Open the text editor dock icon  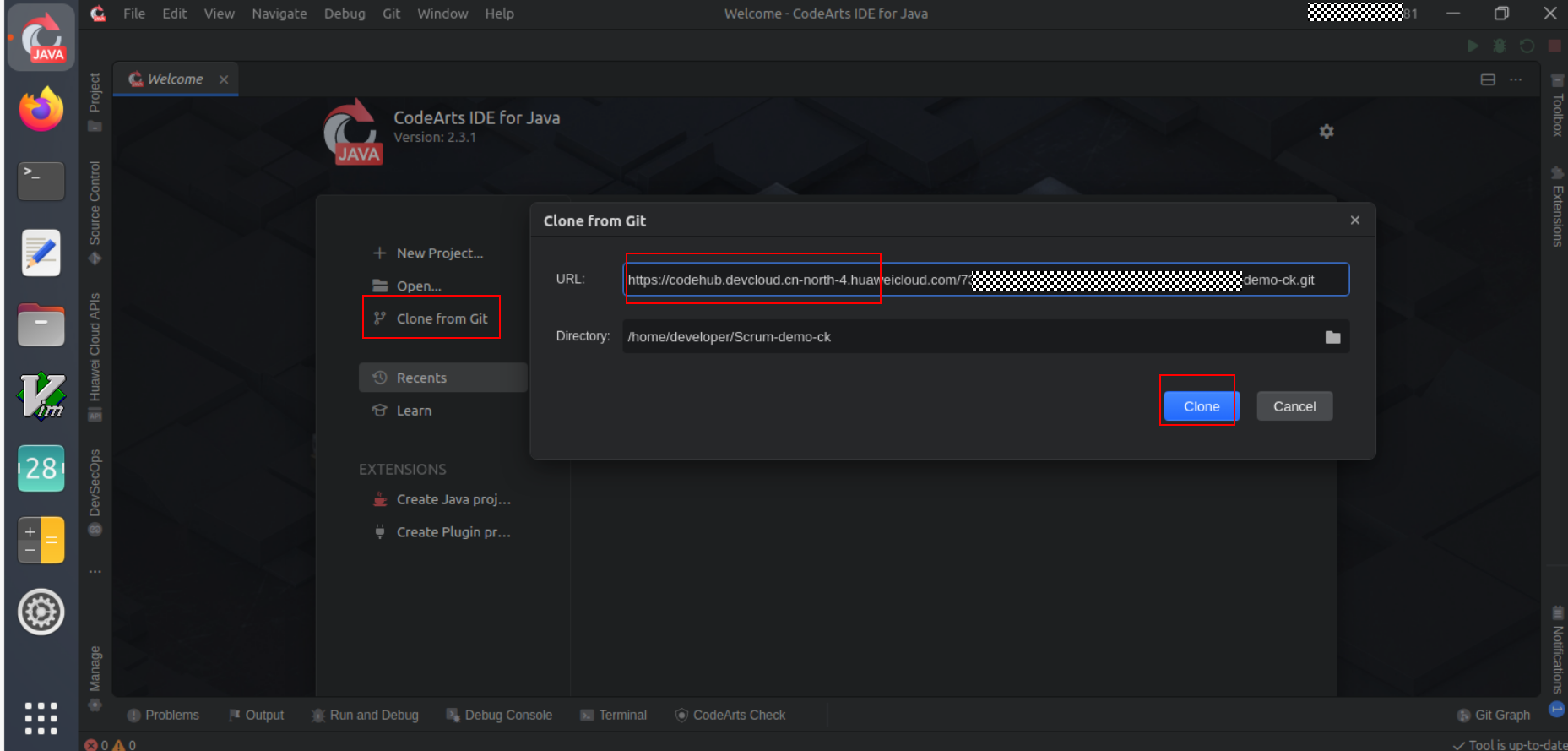(x=41, y=253)
